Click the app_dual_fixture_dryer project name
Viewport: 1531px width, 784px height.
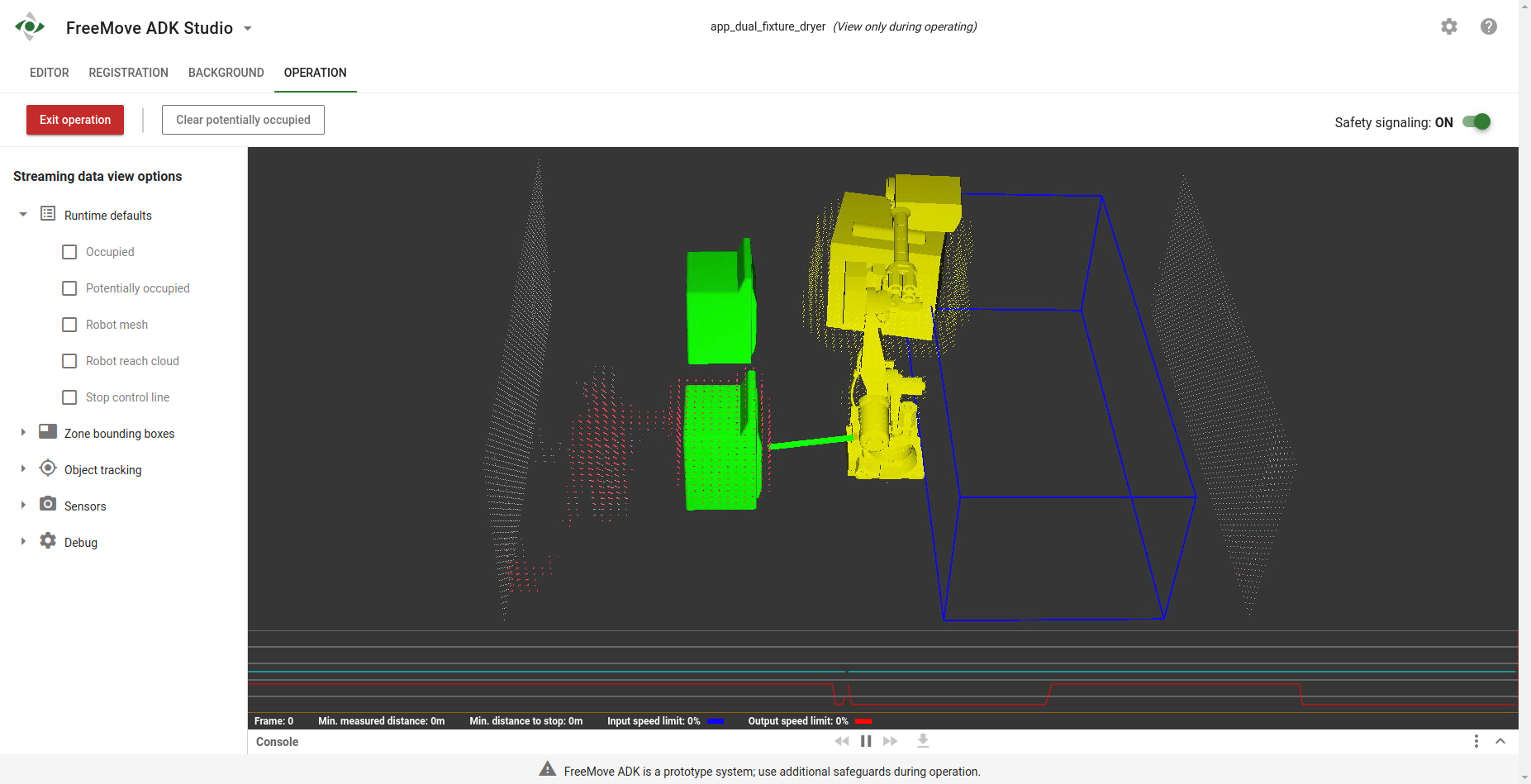(768, 26)
